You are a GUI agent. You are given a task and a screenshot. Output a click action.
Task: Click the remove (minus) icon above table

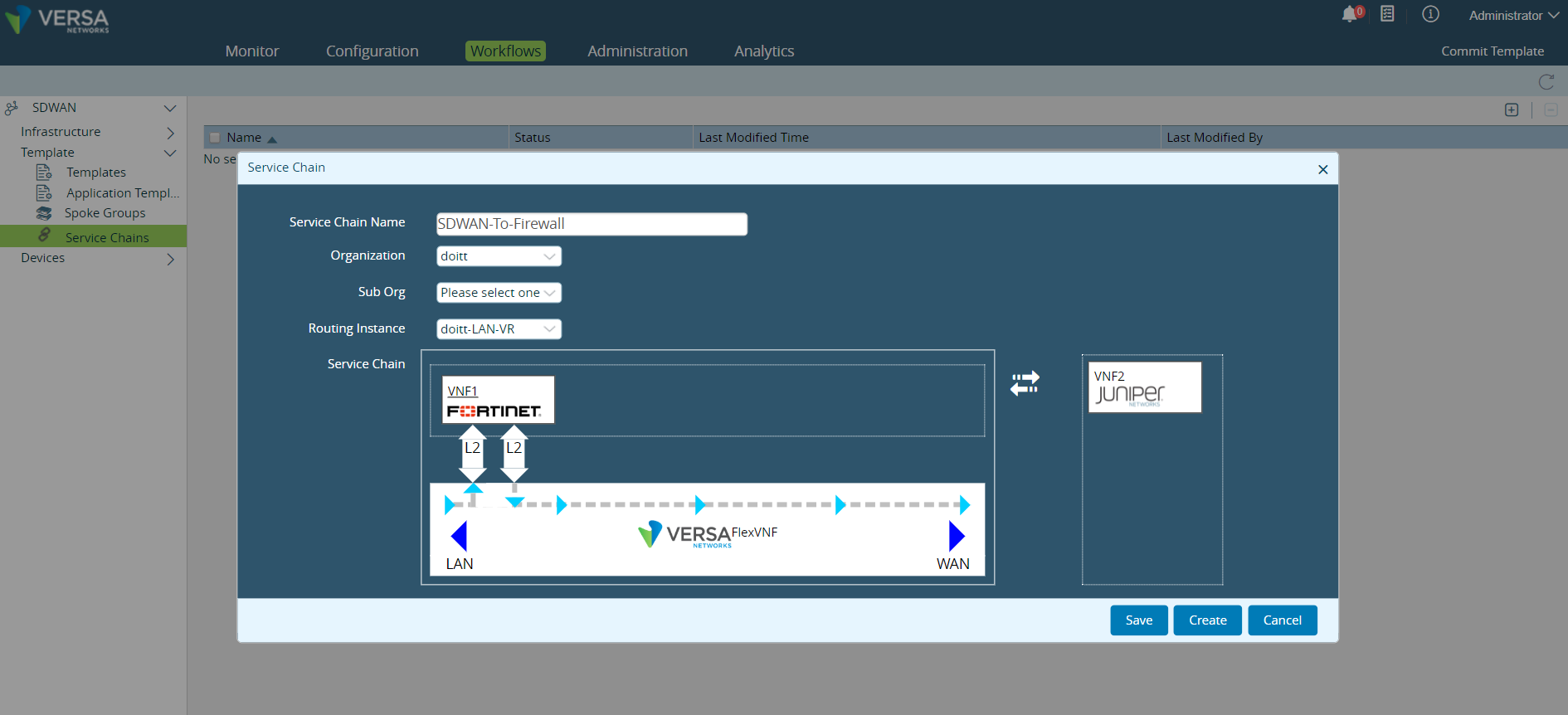pos(1551,110)
